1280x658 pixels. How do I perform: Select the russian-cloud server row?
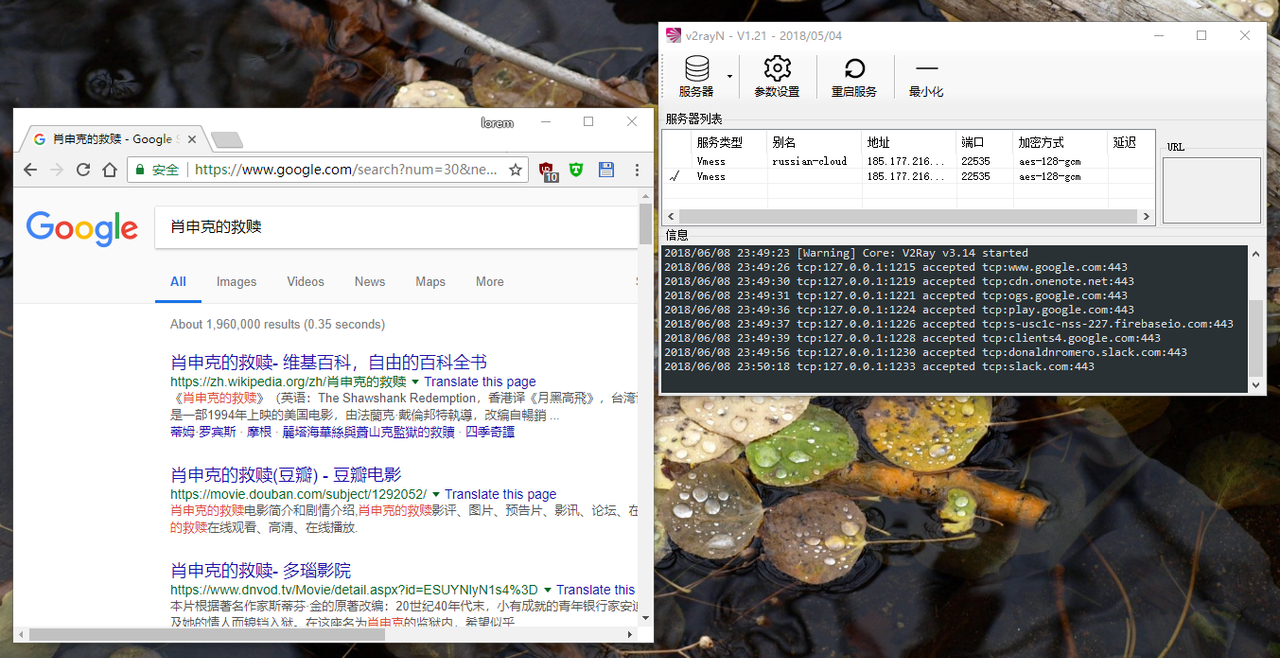tap(908, 161)
